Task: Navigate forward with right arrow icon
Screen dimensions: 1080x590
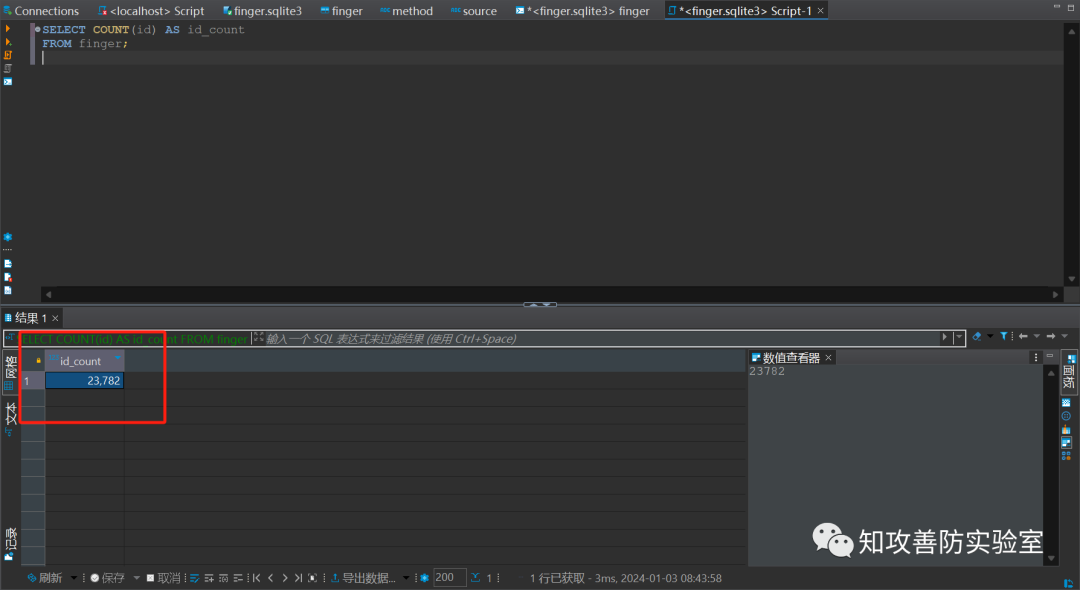Action: click(x=1050, y=336)
